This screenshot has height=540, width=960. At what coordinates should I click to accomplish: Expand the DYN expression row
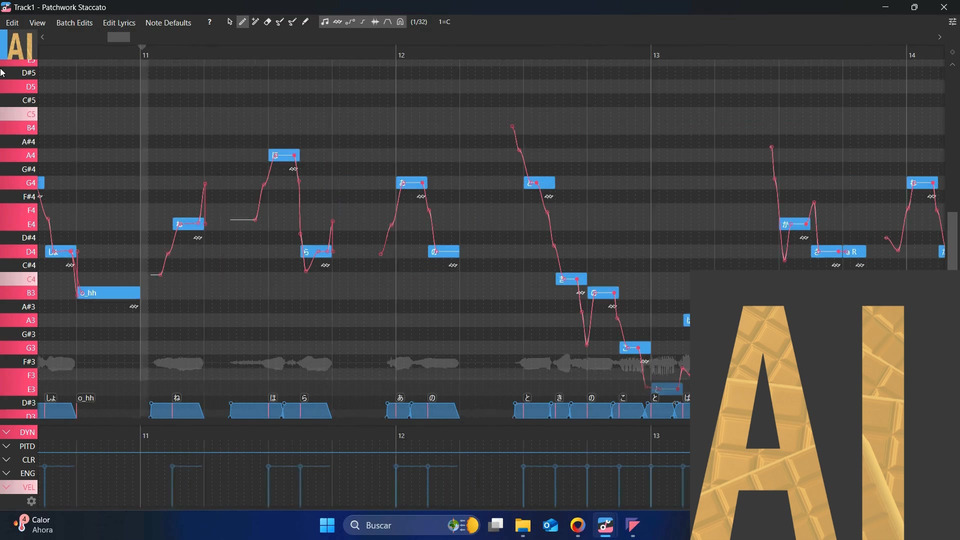7,432
